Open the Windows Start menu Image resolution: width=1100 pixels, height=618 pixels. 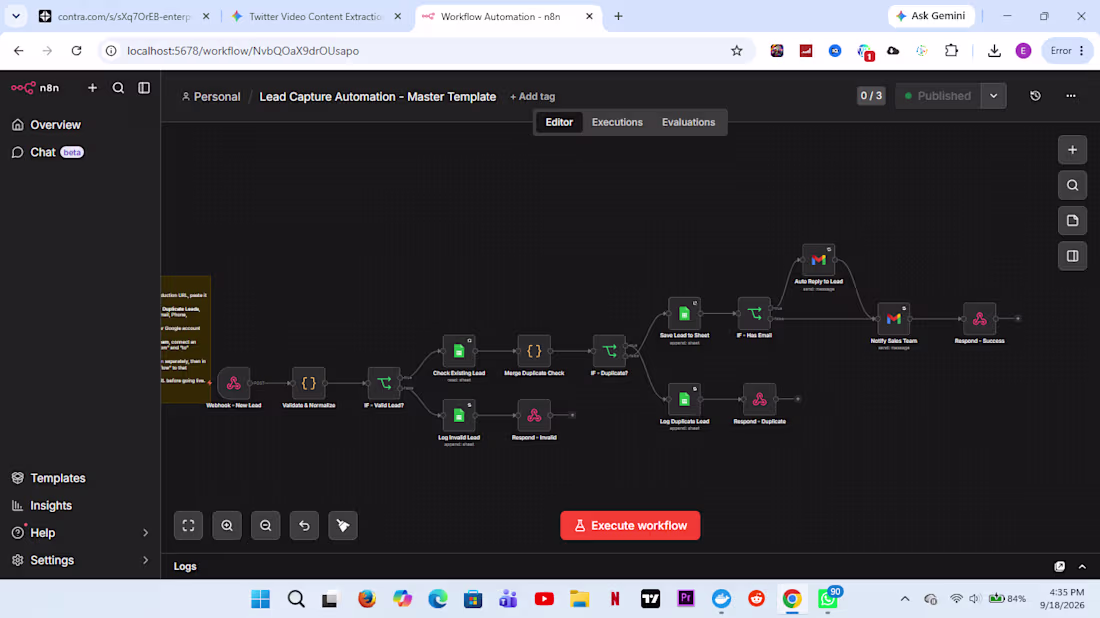click(260, 599)
